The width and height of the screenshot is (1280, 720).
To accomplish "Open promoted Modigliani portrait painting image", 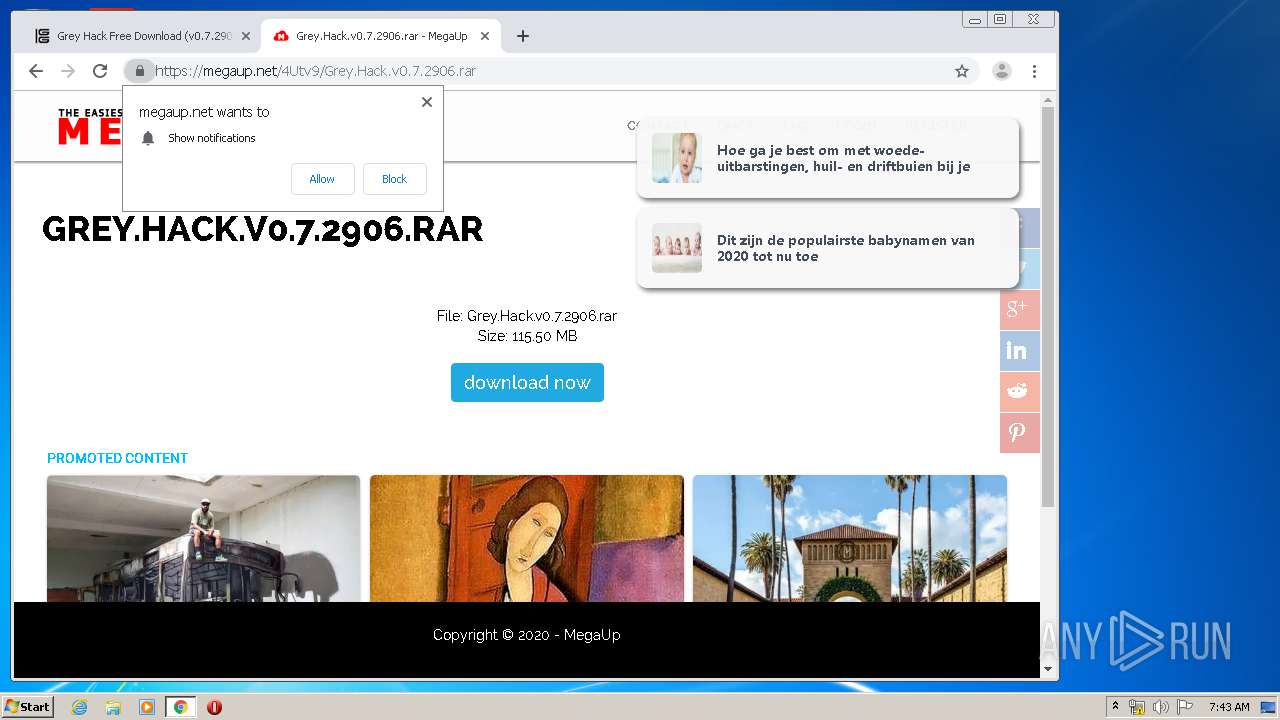I will click(527, 538).
